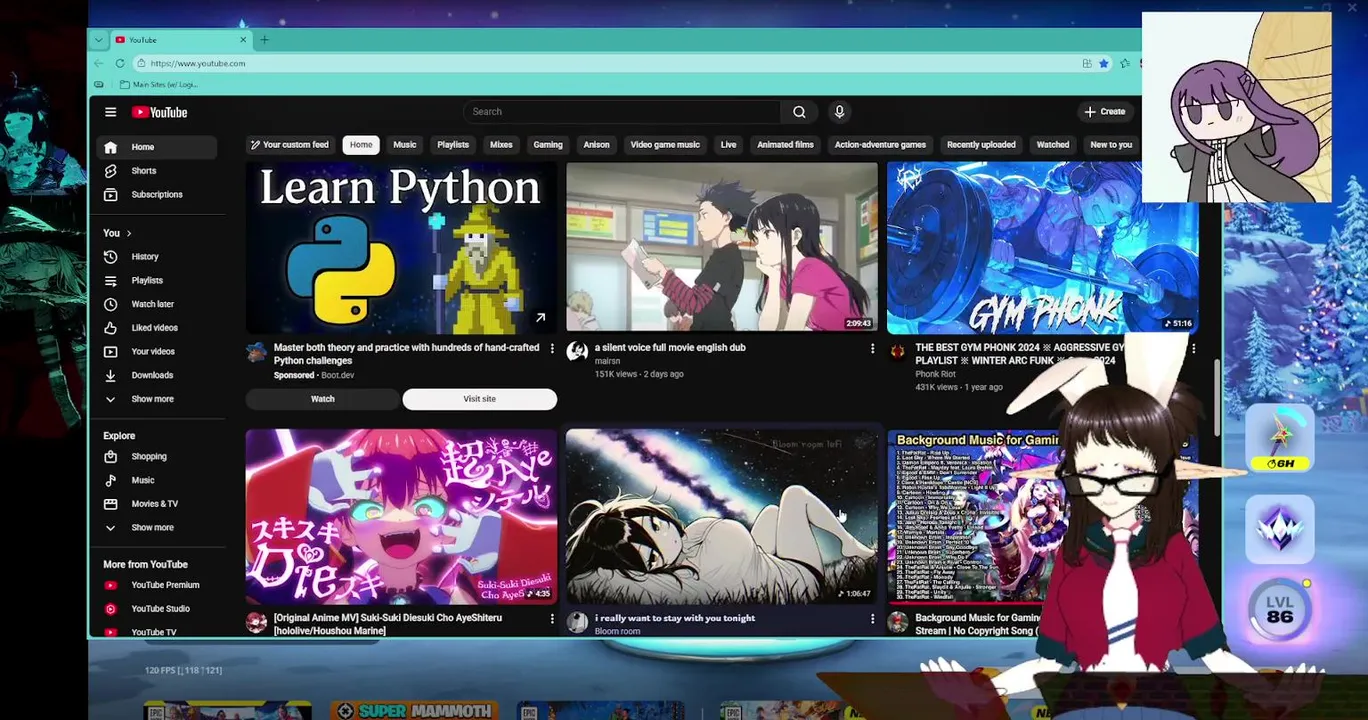This screenshot has width=1368, height=720.
Task: Select the Video game music chip
Action: (x=665, y=145)
